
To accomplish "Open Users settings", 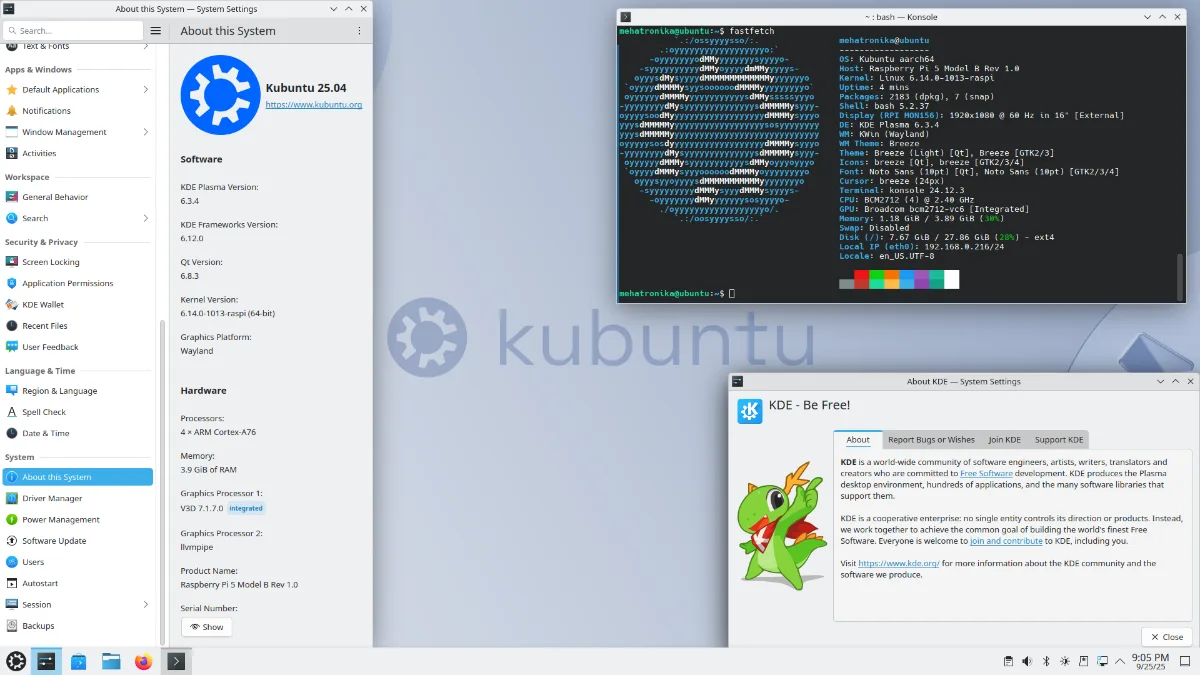I will pos(78,562).
